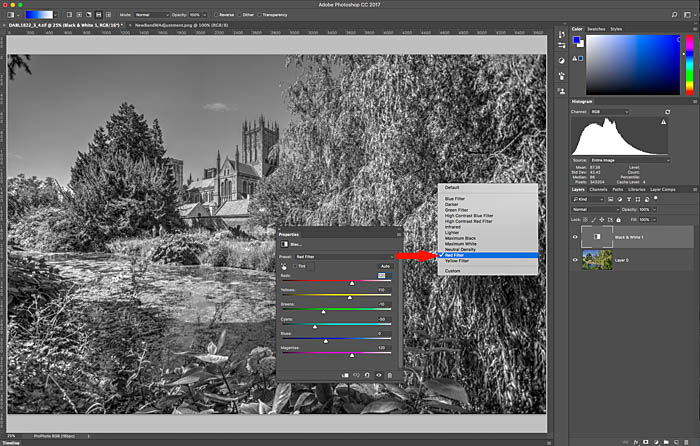This screenshot has width=700, height=446.
Task: Click the clip-to-layer icon in Properties panel
Action: click(x=343, y=375)
